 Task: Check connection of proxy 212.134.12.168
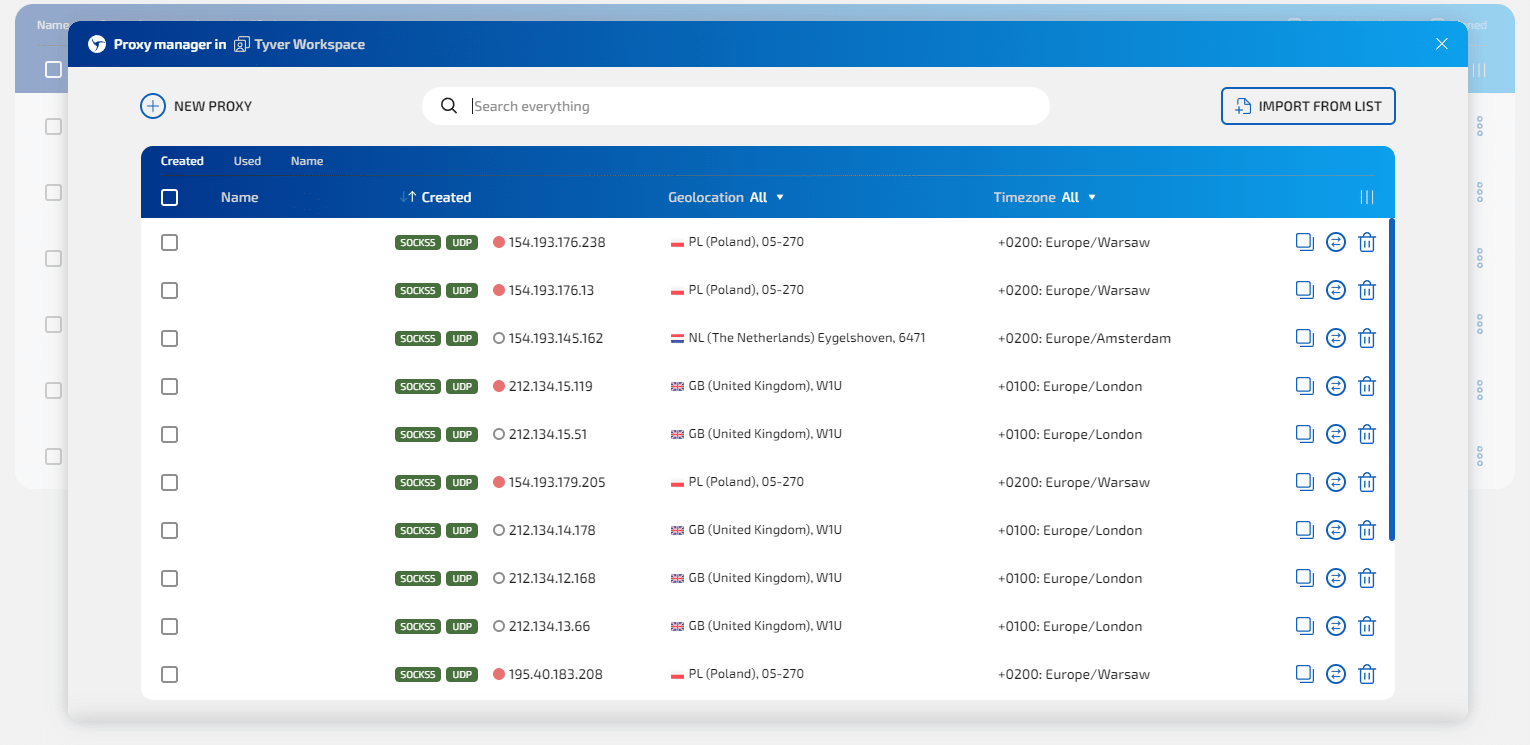1336,578
